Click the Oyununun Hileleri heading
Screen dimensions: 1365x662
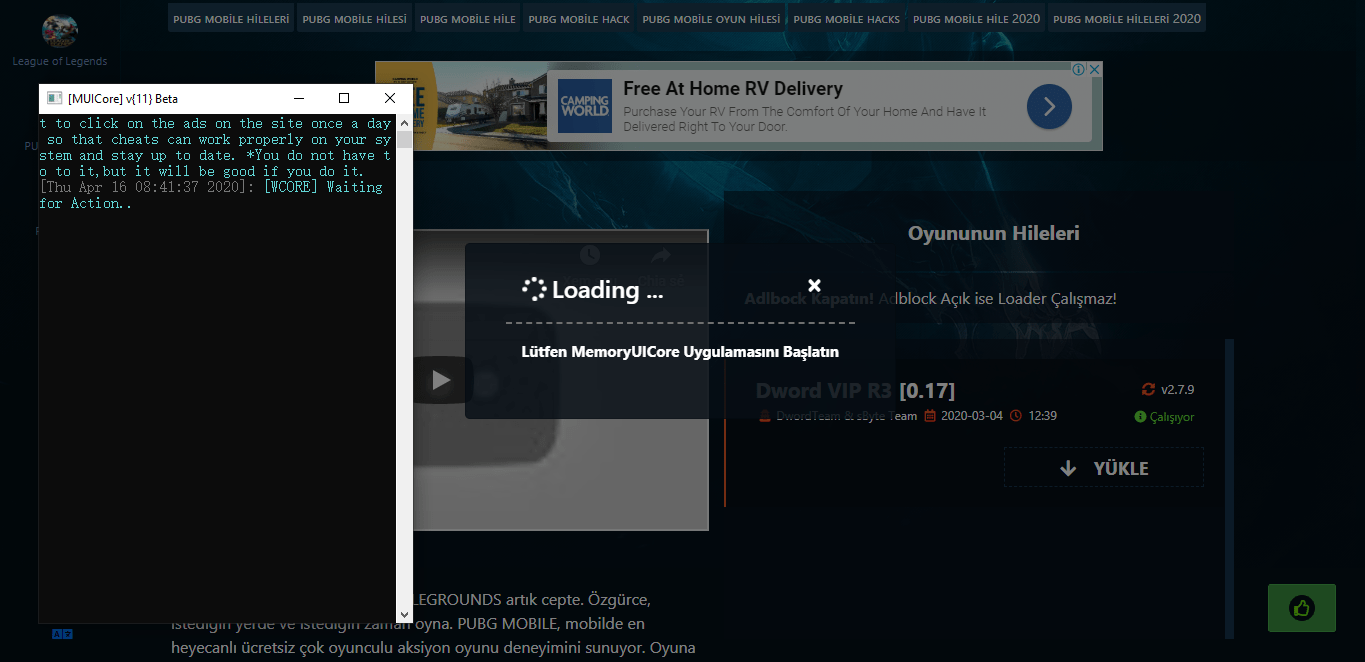[x=993, y=233]
